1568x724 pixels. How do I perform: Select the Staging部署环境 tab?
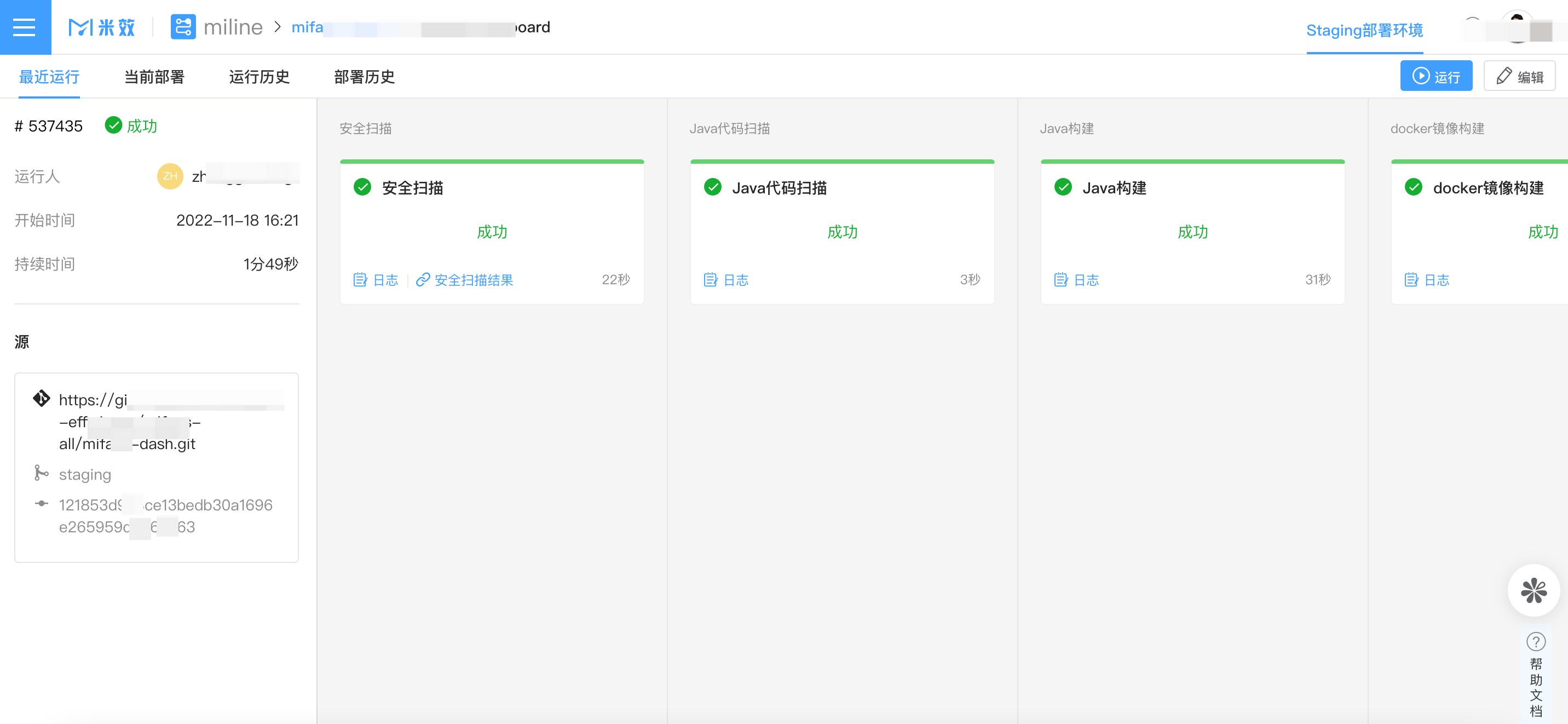(x=1364, y=31)
